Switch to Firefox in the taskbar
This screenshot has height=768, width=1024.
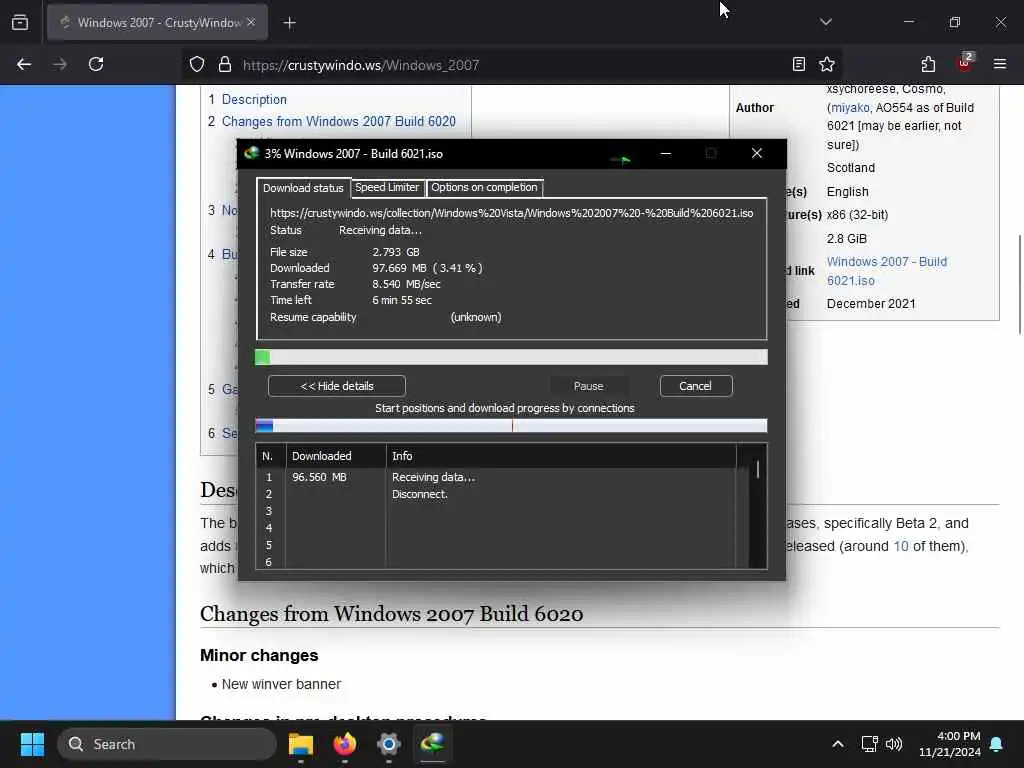(x=345, y=744)
